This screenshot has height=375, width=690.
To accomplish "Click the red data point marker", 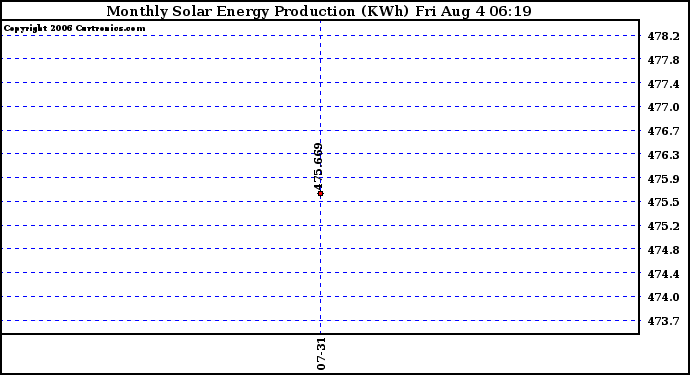I will (320, 193).
